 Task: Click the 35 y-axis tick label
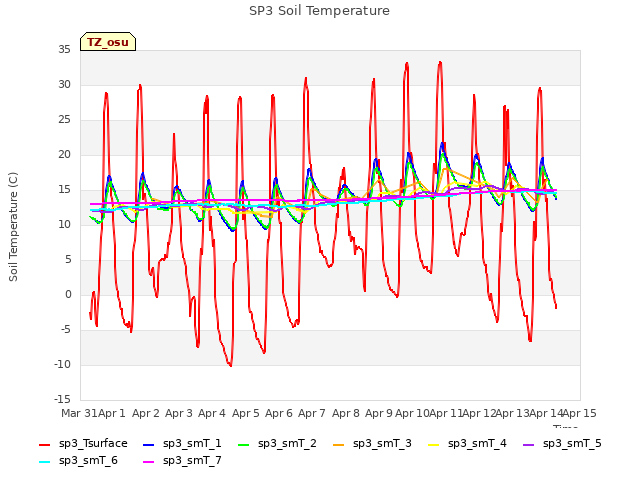[64, 50]
